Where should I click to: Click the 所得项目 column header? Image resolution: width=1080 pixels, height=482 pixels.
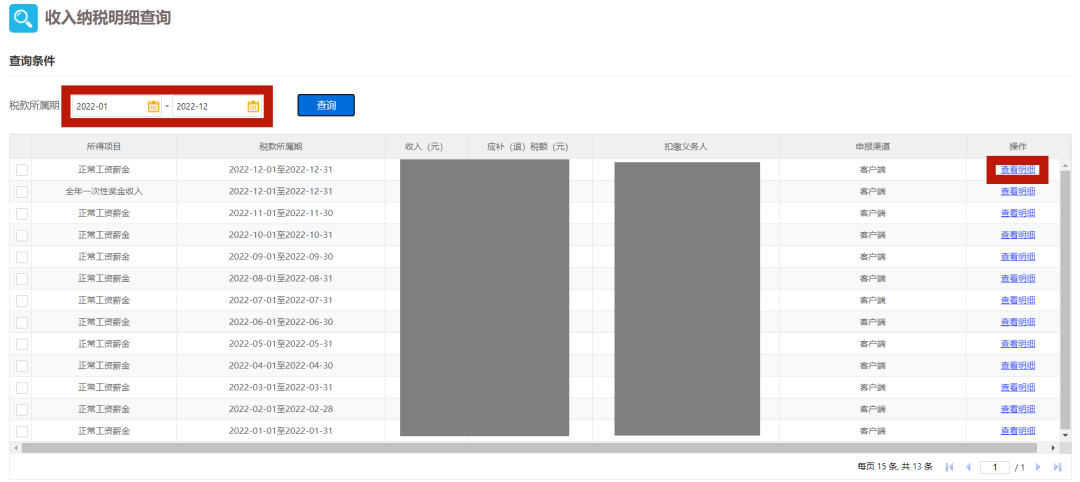point(104,146)
